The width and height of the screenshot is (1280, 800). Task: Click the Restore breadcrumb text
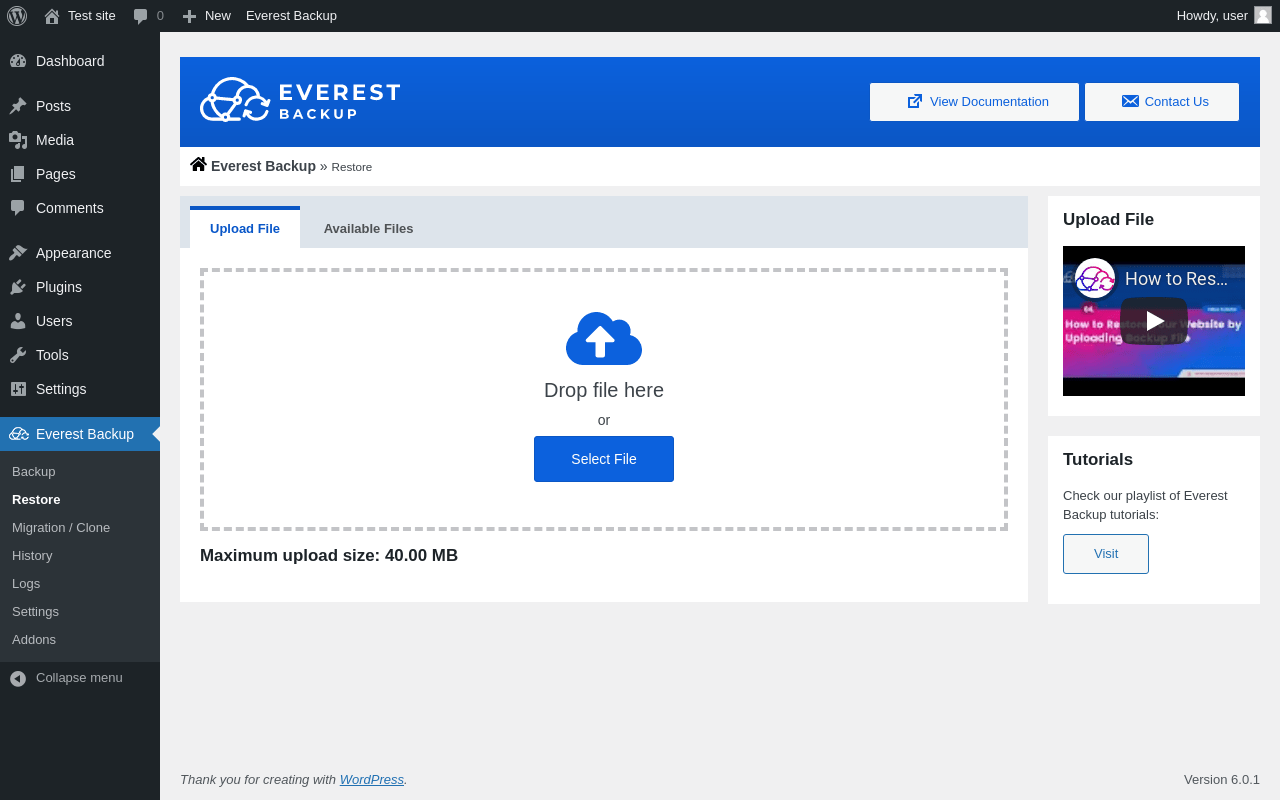click(352, 167)
